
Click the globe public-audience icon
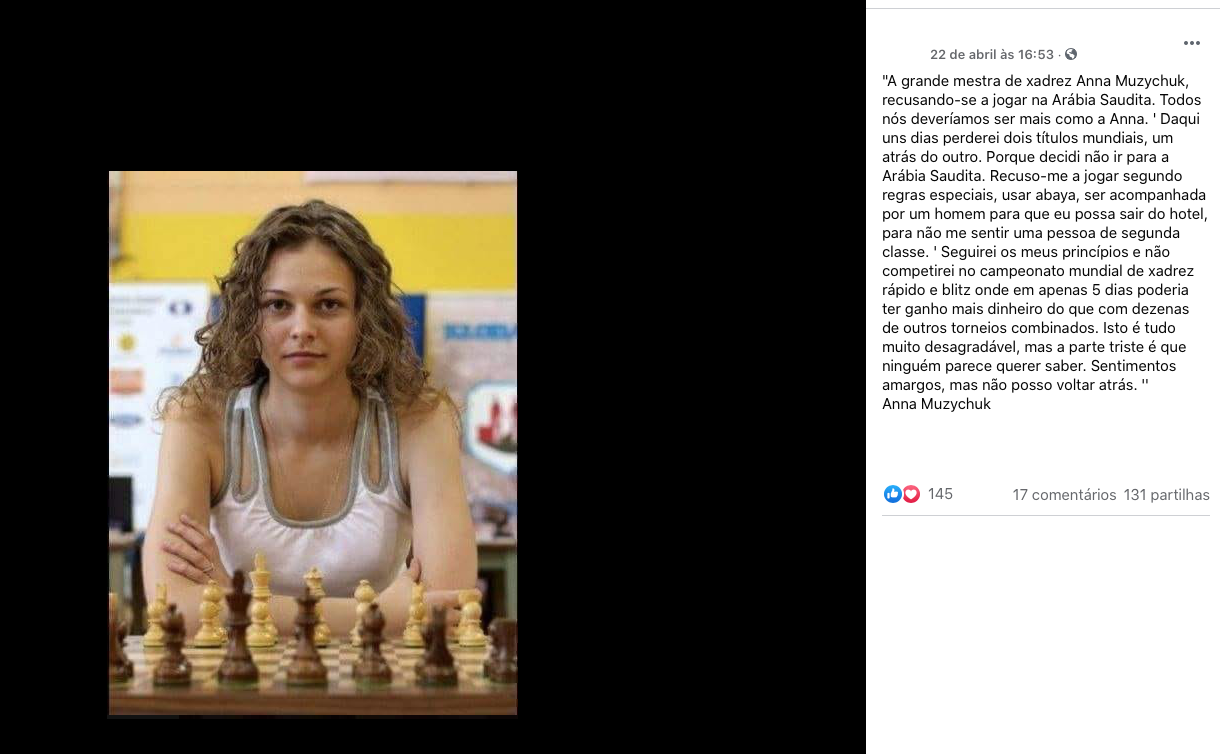[x=1071, y=54]
